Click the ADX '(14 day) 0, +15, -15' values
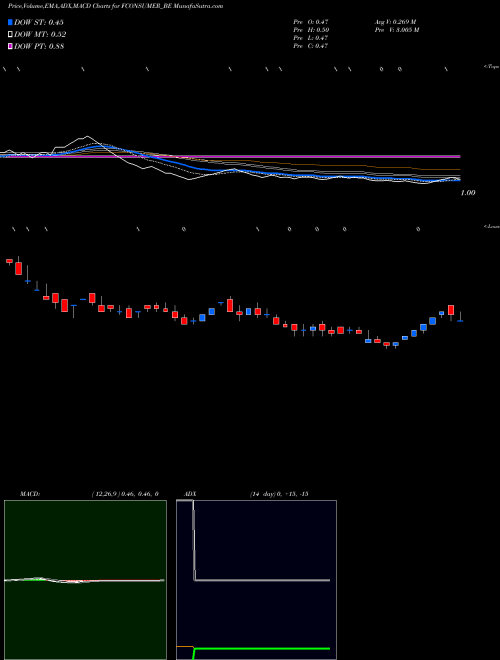Viewport: 500px width, 660px height. pyautogui.click(x=279, y=494)
